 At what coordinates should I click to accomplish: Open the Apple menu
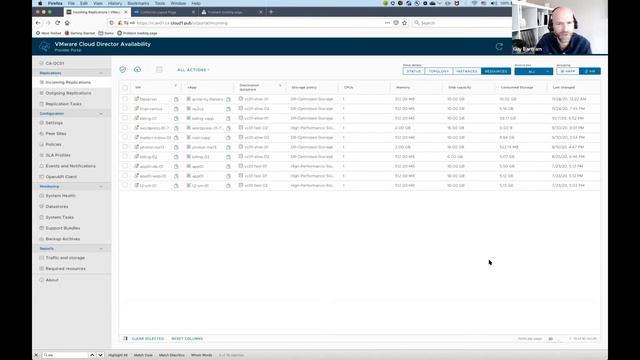click(40, 3)
